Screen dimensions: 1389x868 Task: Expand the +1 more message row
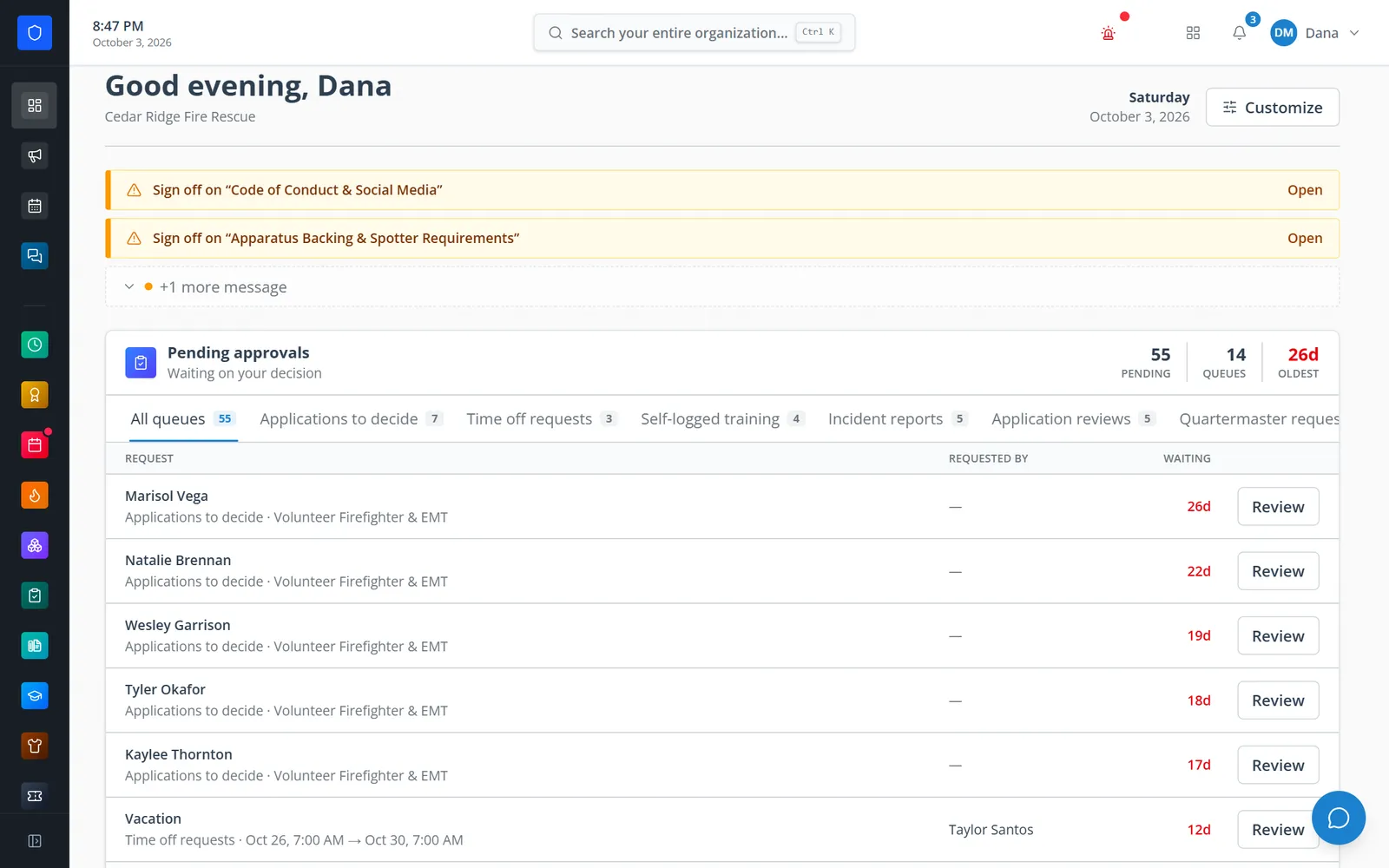click(722, 287)
